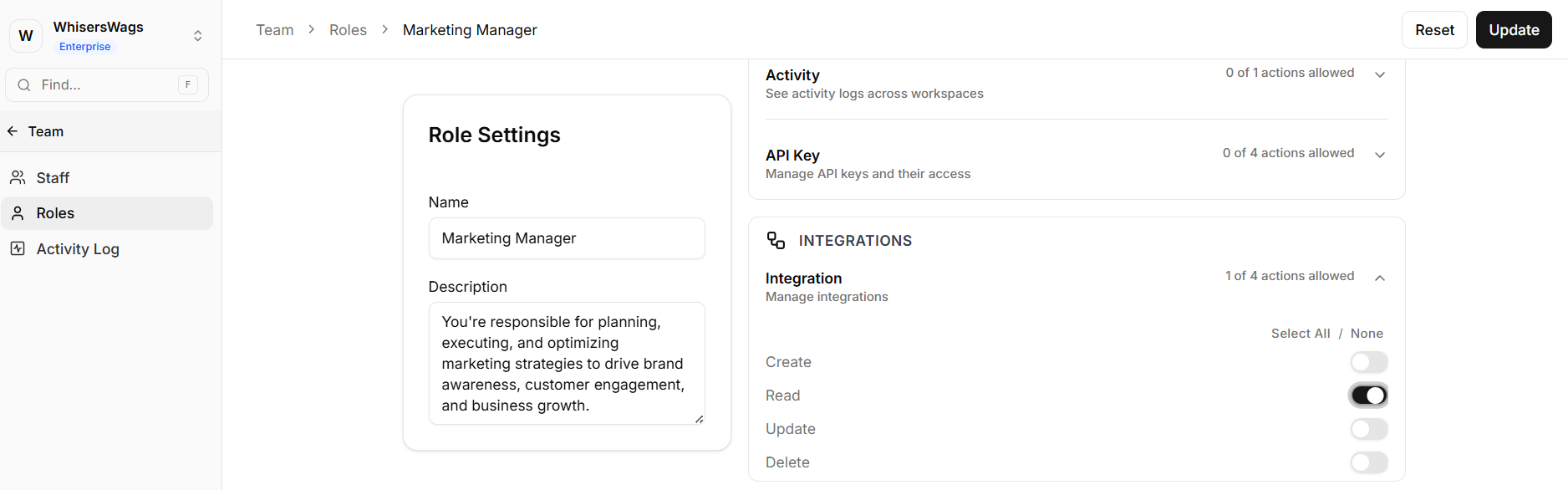Image resolution: width=1568 pixels, height=490 pixels.
Task: Click the WhisersWags workspace logo avatar
Action: (26, 36)
